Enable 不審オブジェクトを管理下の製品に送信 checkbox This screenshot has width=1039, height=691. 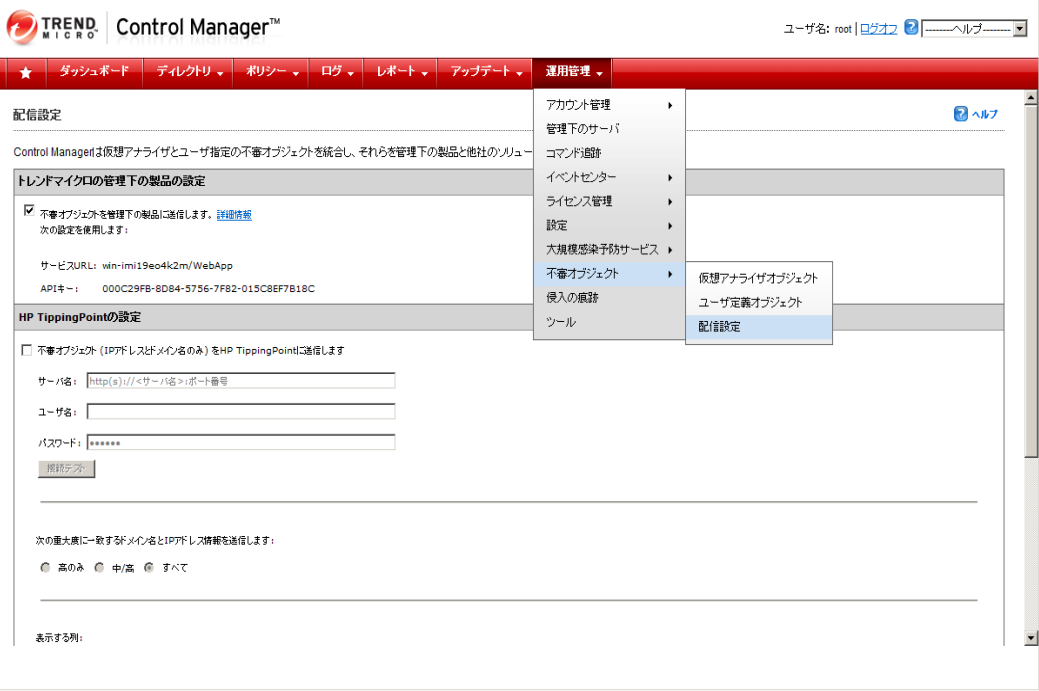[x=29, y=212]
